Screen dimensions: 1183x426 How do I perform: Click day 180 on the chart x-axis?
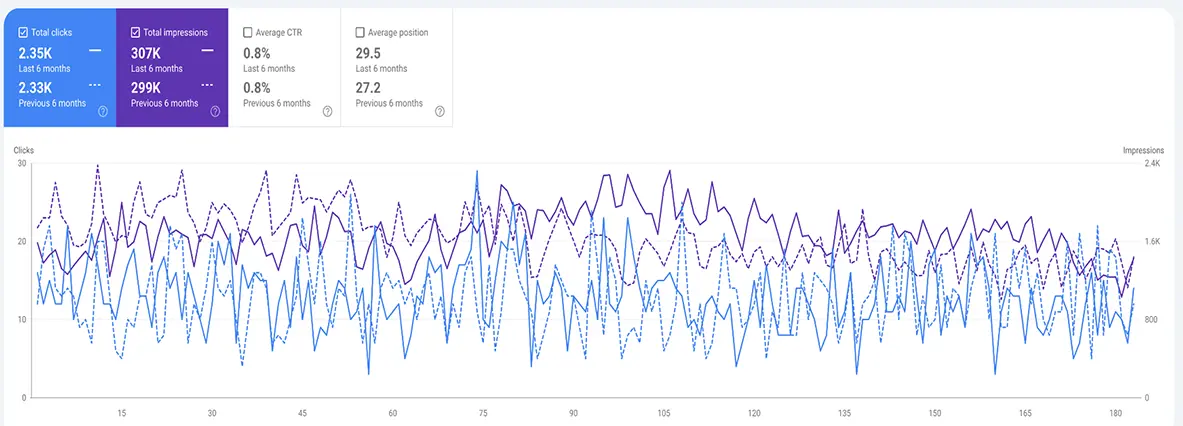(x=1115, y=413)
